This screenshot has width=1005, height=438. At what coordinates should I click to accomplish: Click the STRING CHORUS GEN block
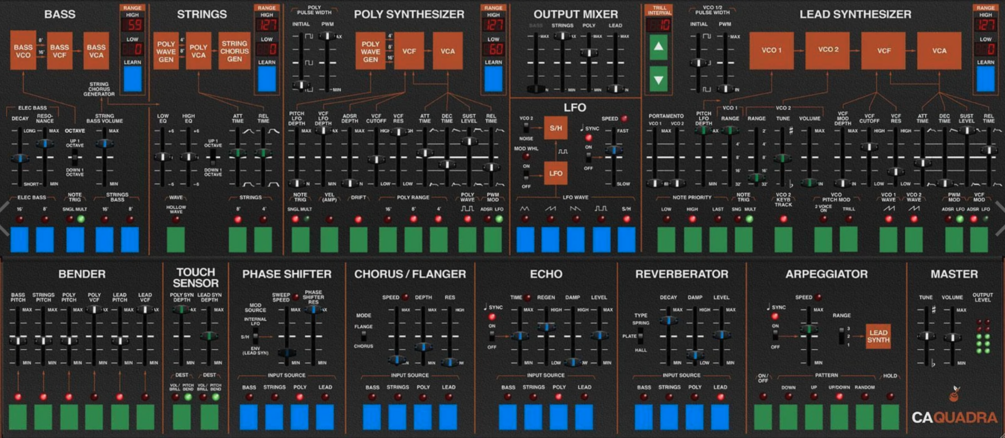tap(235, 51)
